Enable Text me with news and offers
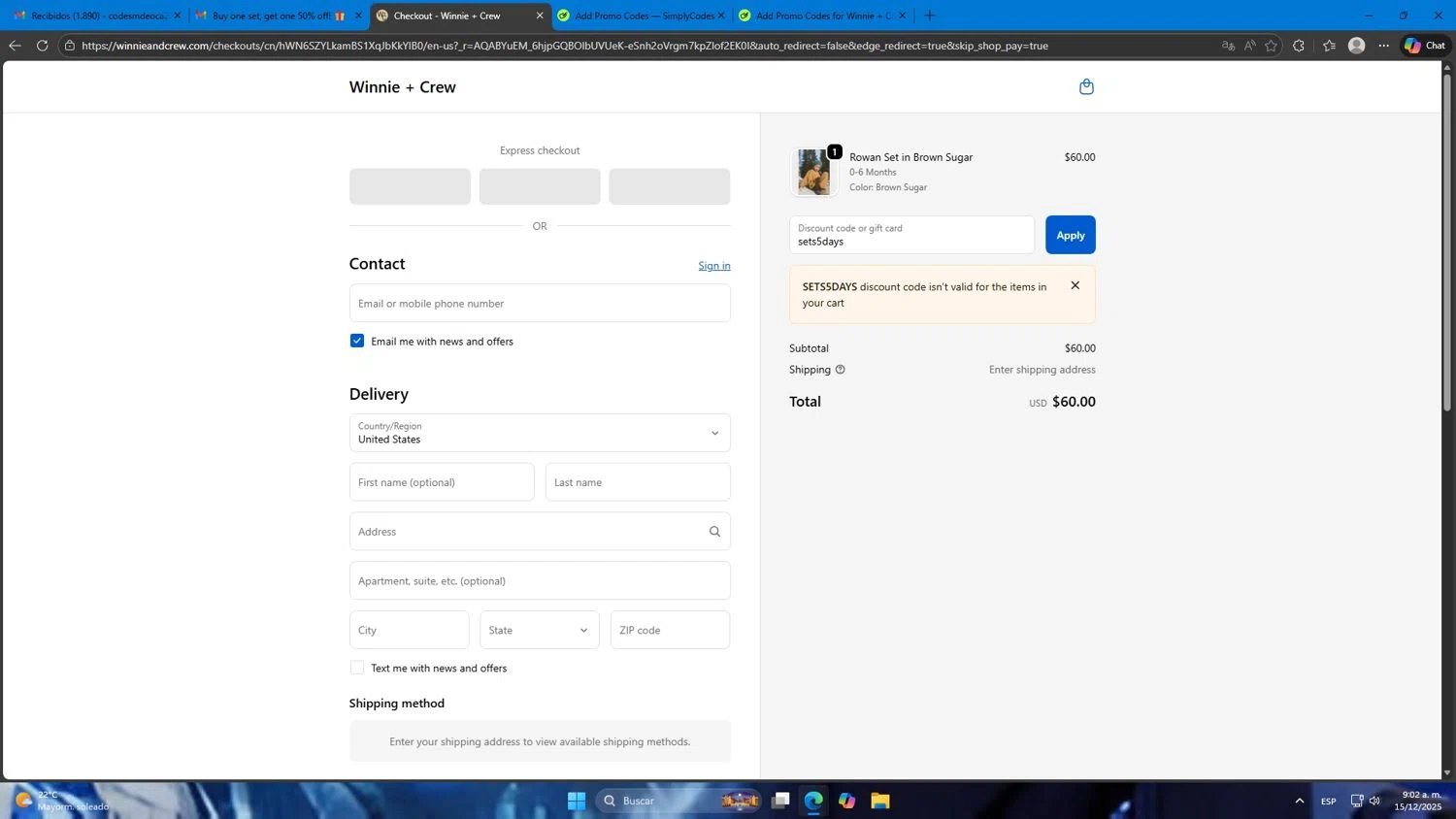This screenshot has height=819, width=1456. point(357,668)
